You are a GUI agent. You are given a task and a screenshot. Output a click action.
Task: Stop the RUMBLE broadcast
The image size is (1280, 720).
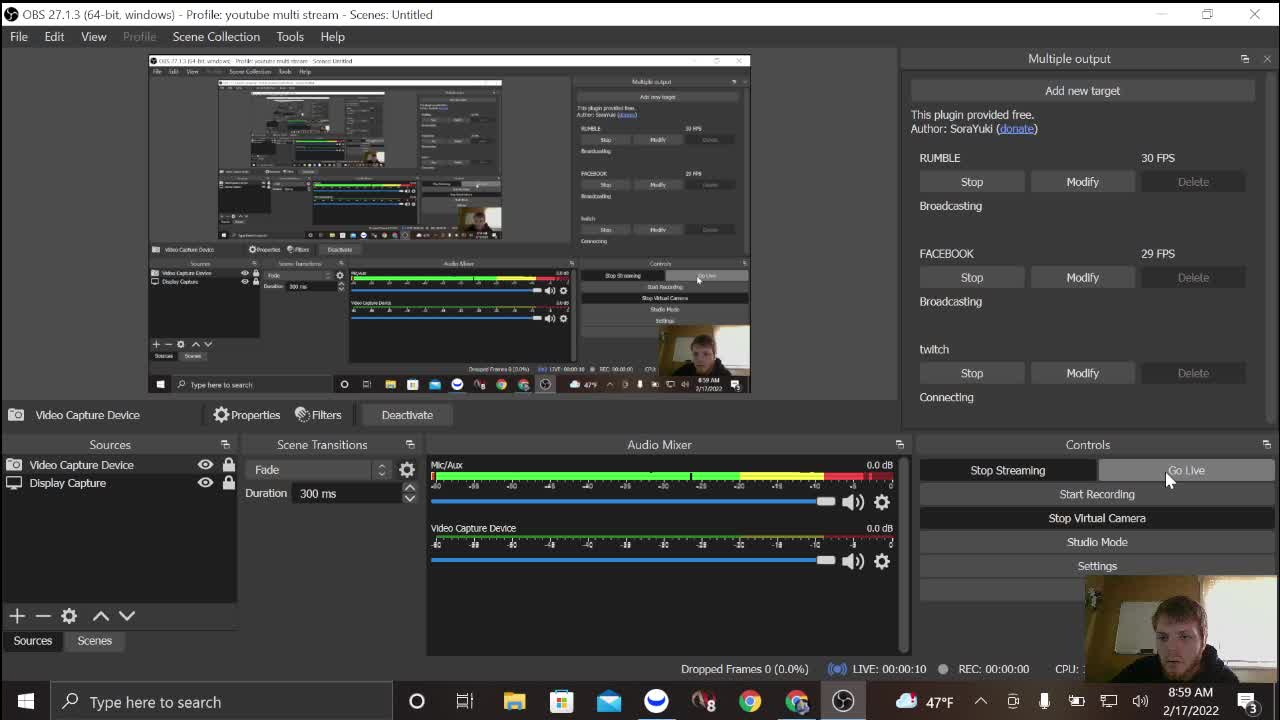972,182
